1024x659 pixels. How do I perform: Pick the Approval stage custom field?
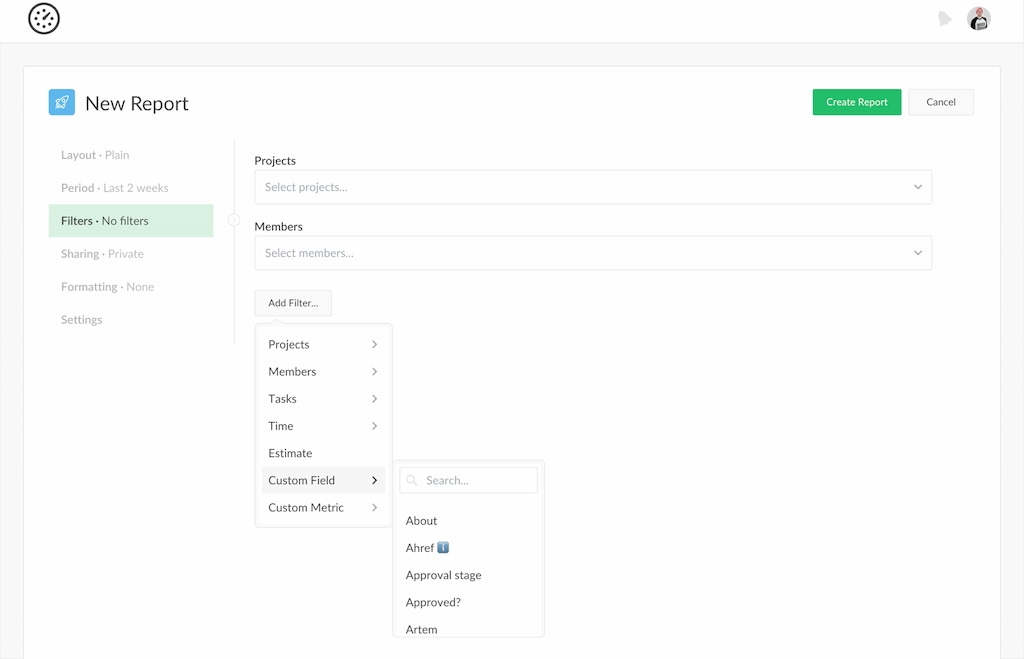coord(443,576)
